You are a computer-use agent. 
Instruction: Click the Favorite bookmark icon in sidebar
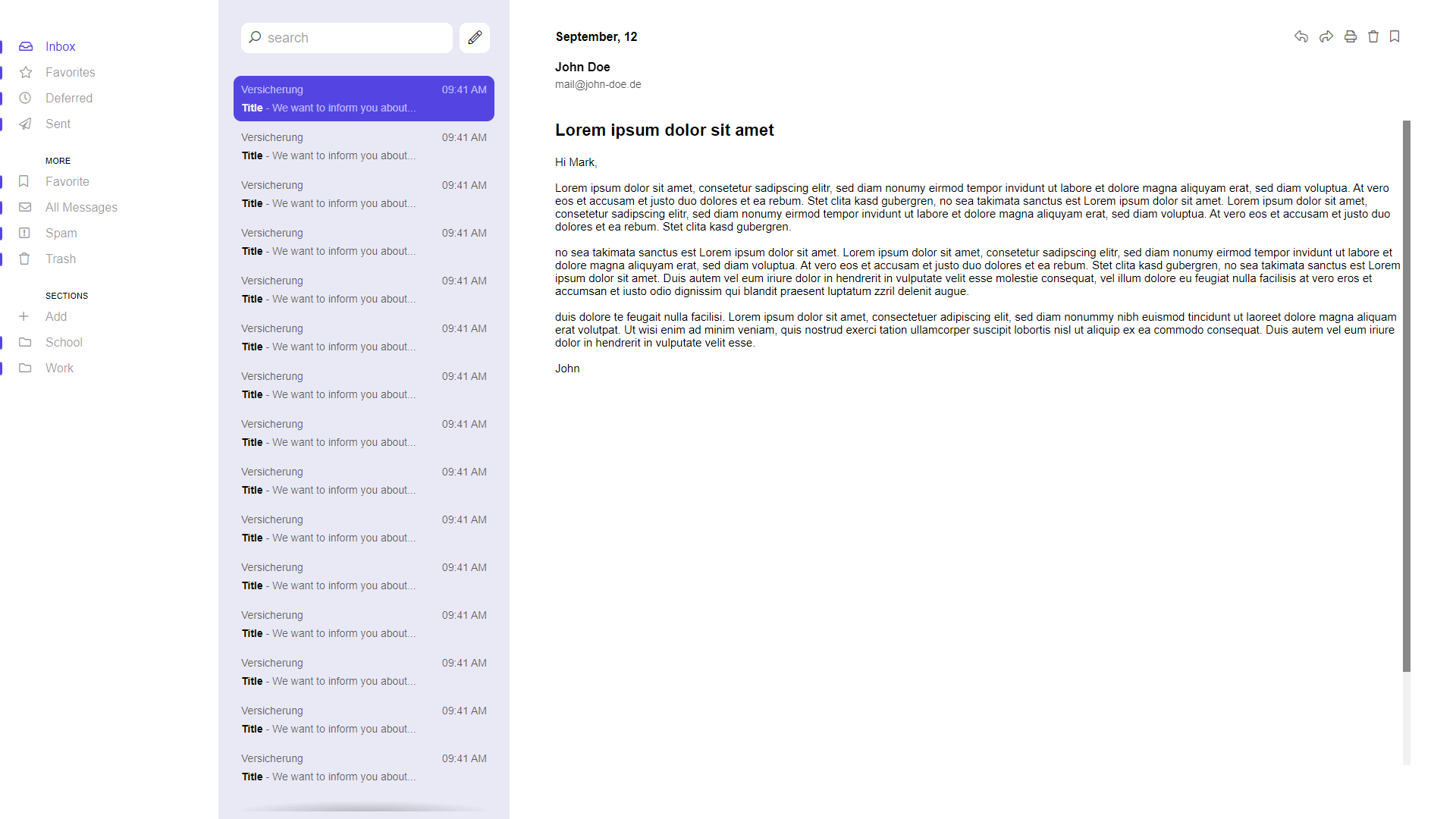pos(24,181)
